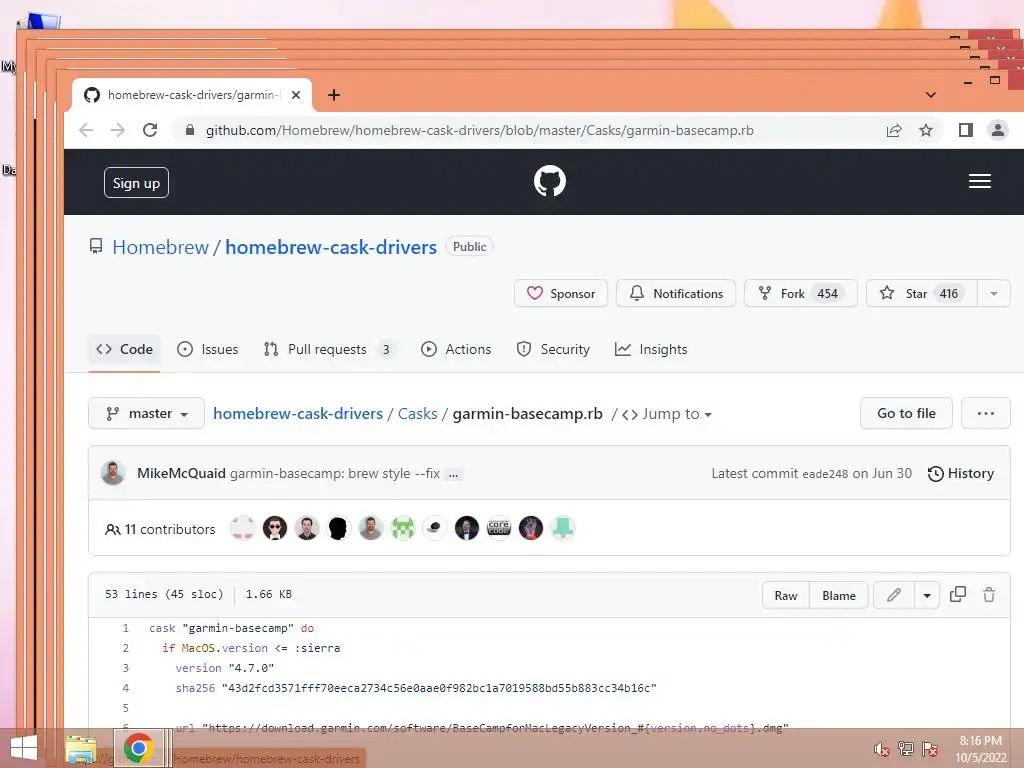Open the Security tab

click(x=553, y=349)
